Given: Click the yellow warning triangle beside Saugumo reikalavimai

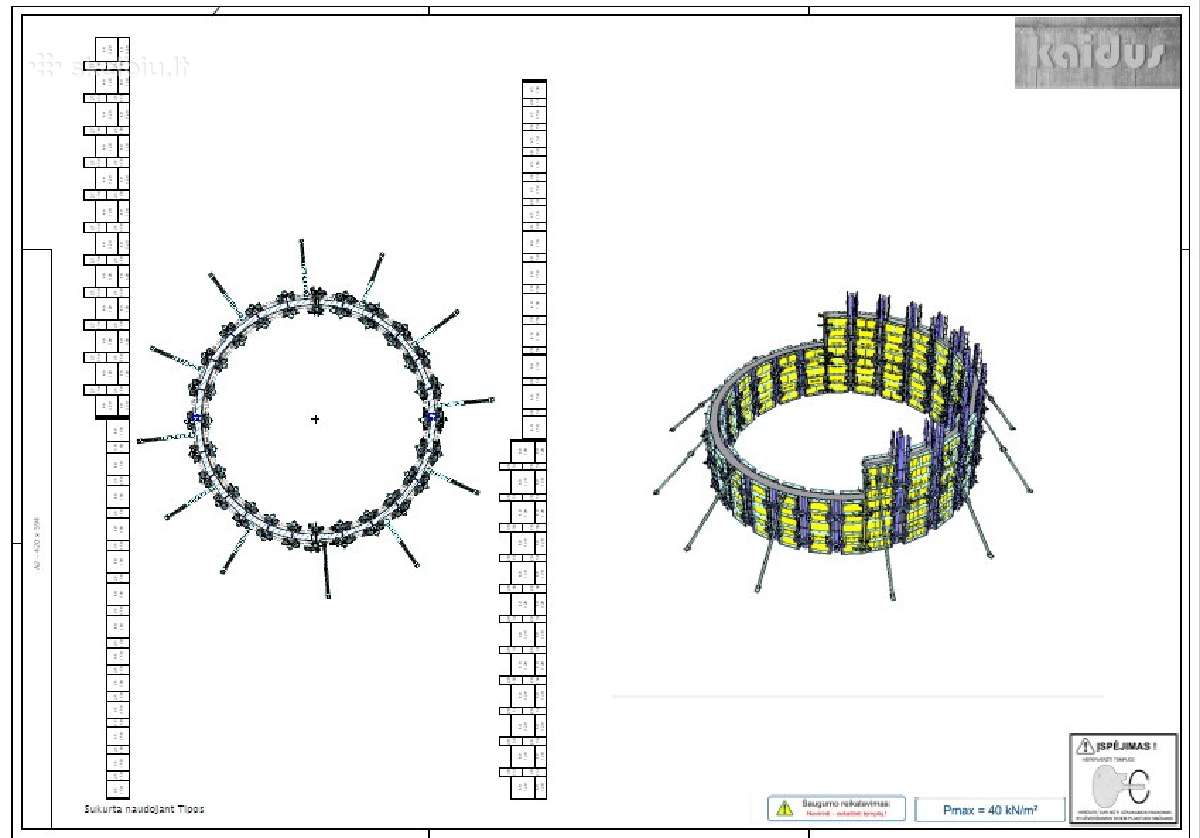Looking at the screenshot, I should (784, 807).
